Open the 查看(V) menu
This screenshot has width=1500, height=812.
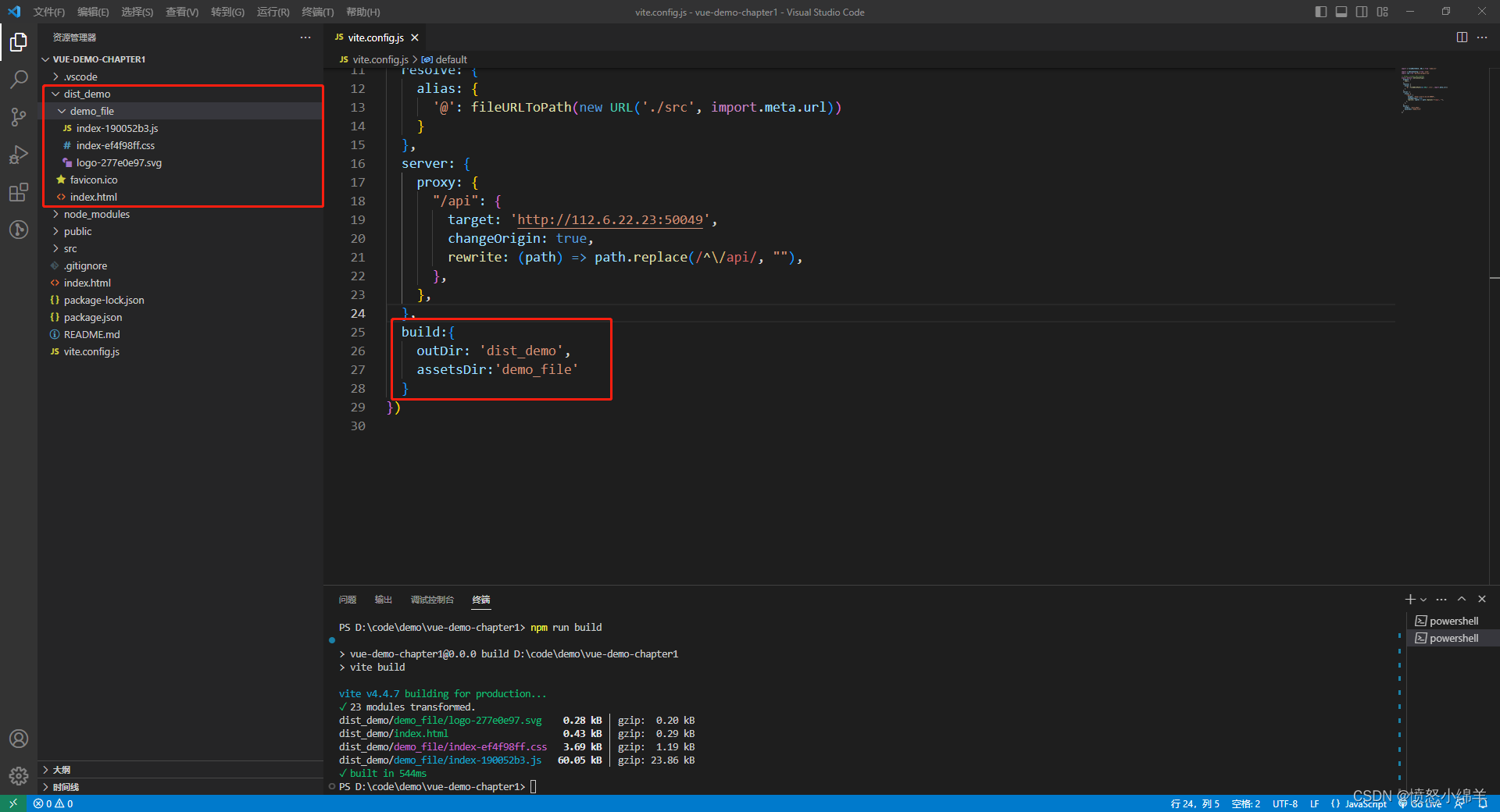[x=182, y=12]
